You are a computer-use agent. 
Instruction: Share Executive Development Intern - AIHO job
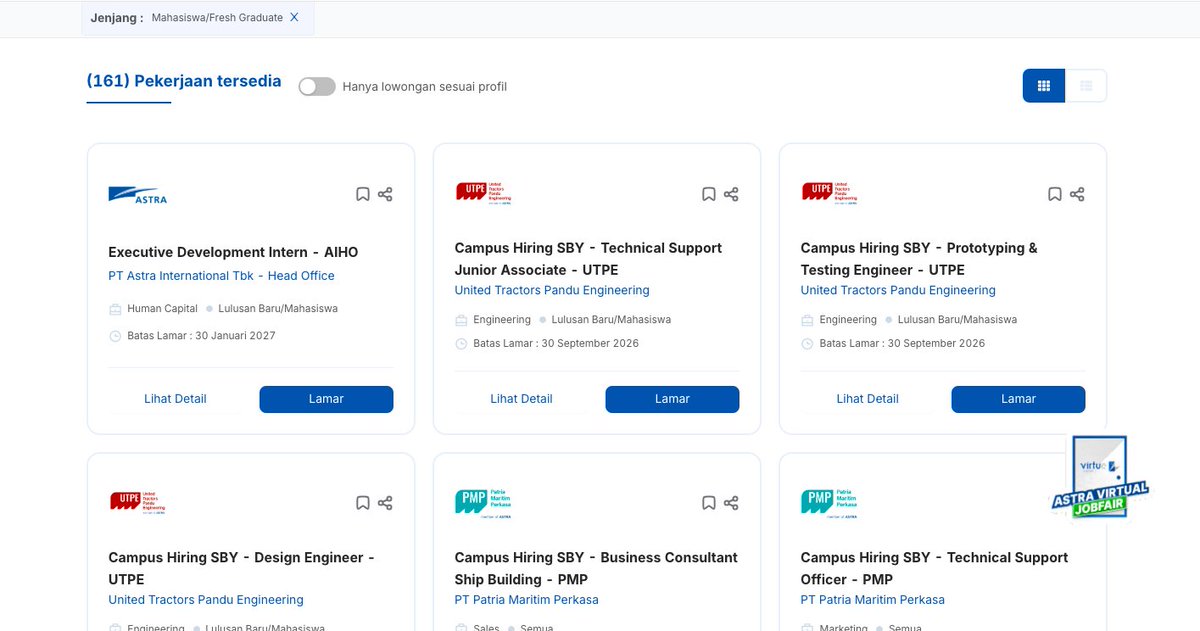[x=385, y=194]
